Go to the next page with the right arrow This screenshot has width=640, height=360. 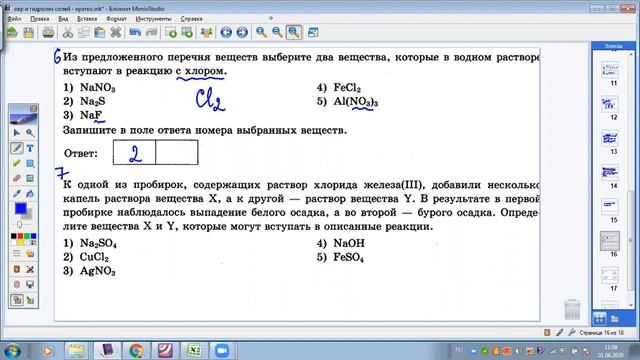click(242, 32)
